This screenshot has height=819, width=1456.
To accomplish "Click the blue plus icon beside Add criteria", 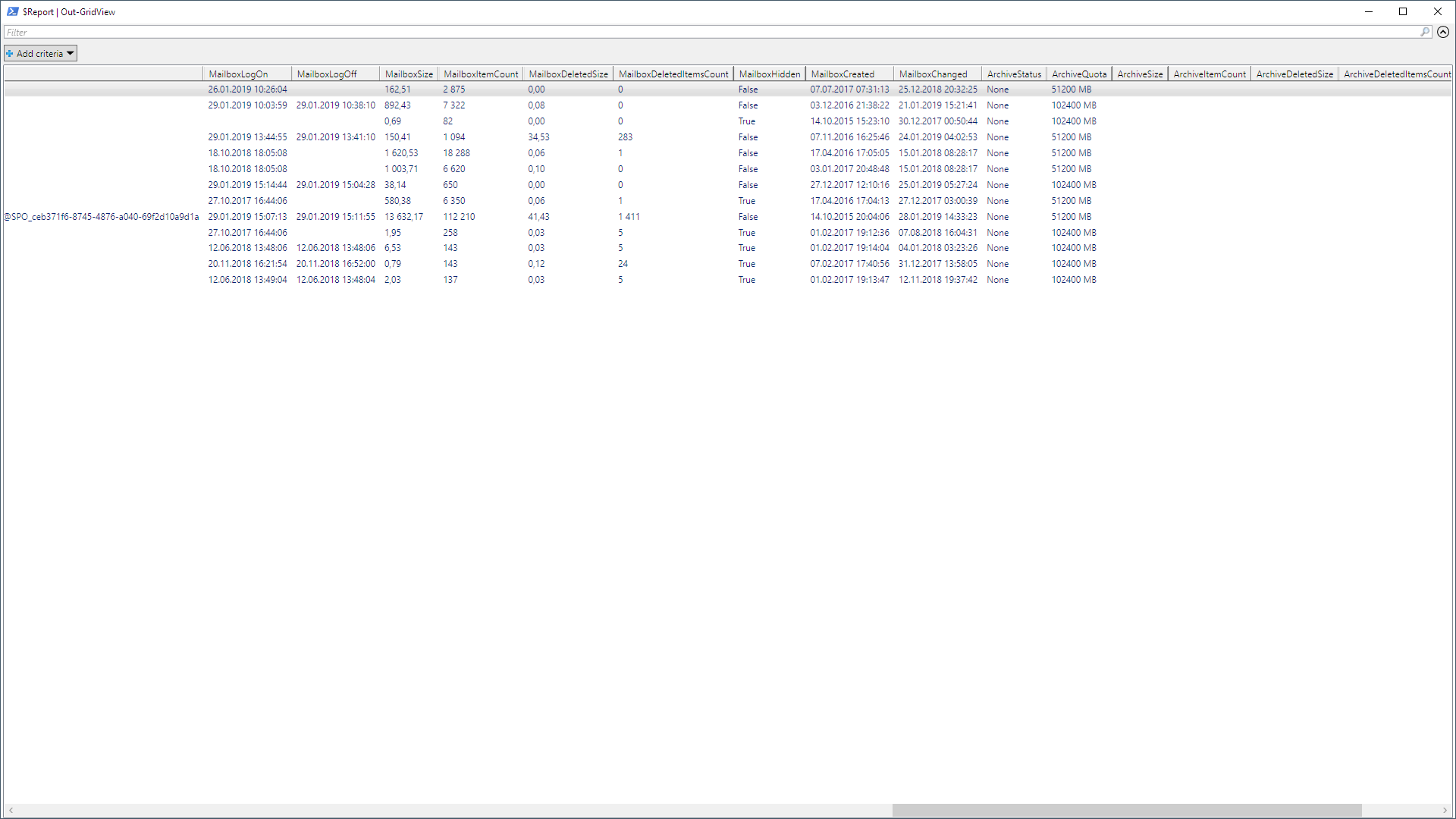I will click(x=10, y=53).
